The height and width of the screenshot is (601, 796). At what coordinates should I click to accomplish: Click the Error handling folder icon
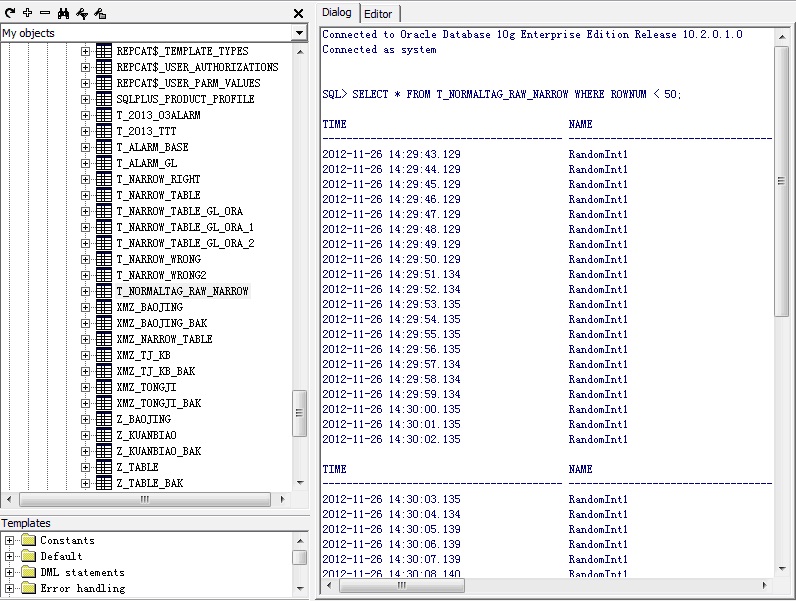pos(28,588)
